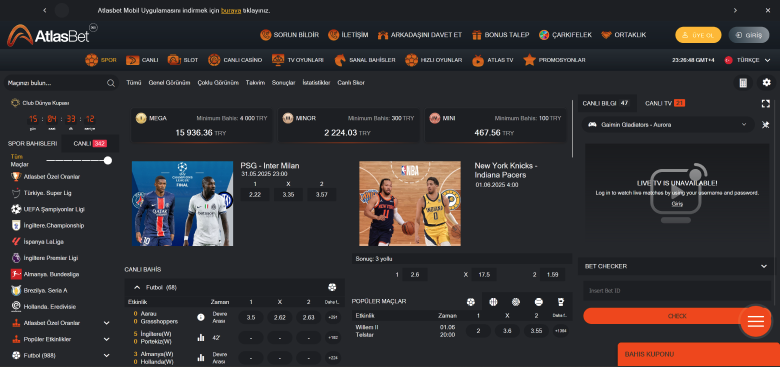Click the Insert Bet ID field
Screen dimensions: 780x367
click(677, 290)
